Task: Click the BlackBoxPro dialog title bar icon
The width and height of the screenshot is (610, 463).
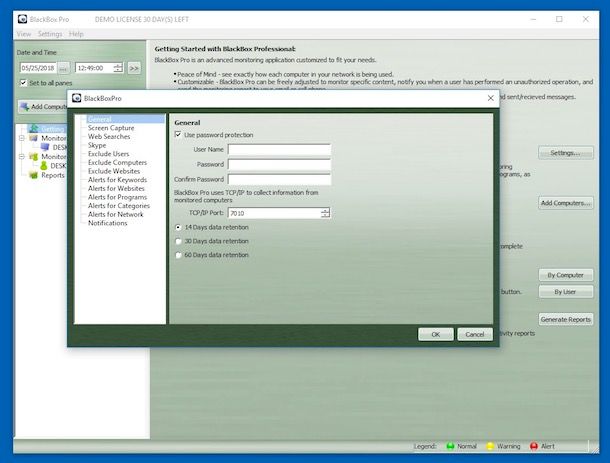Action: pos(77,98)
